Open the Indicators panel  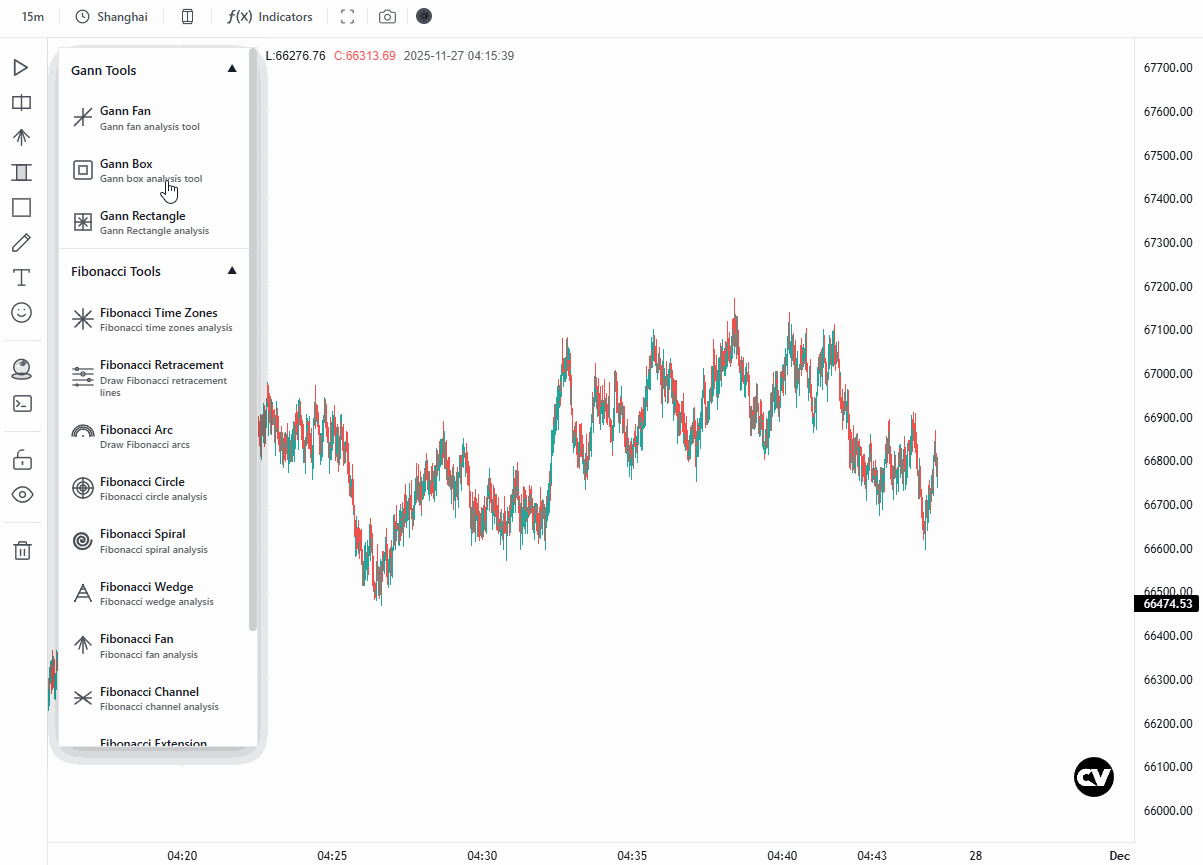click(270, 17)
